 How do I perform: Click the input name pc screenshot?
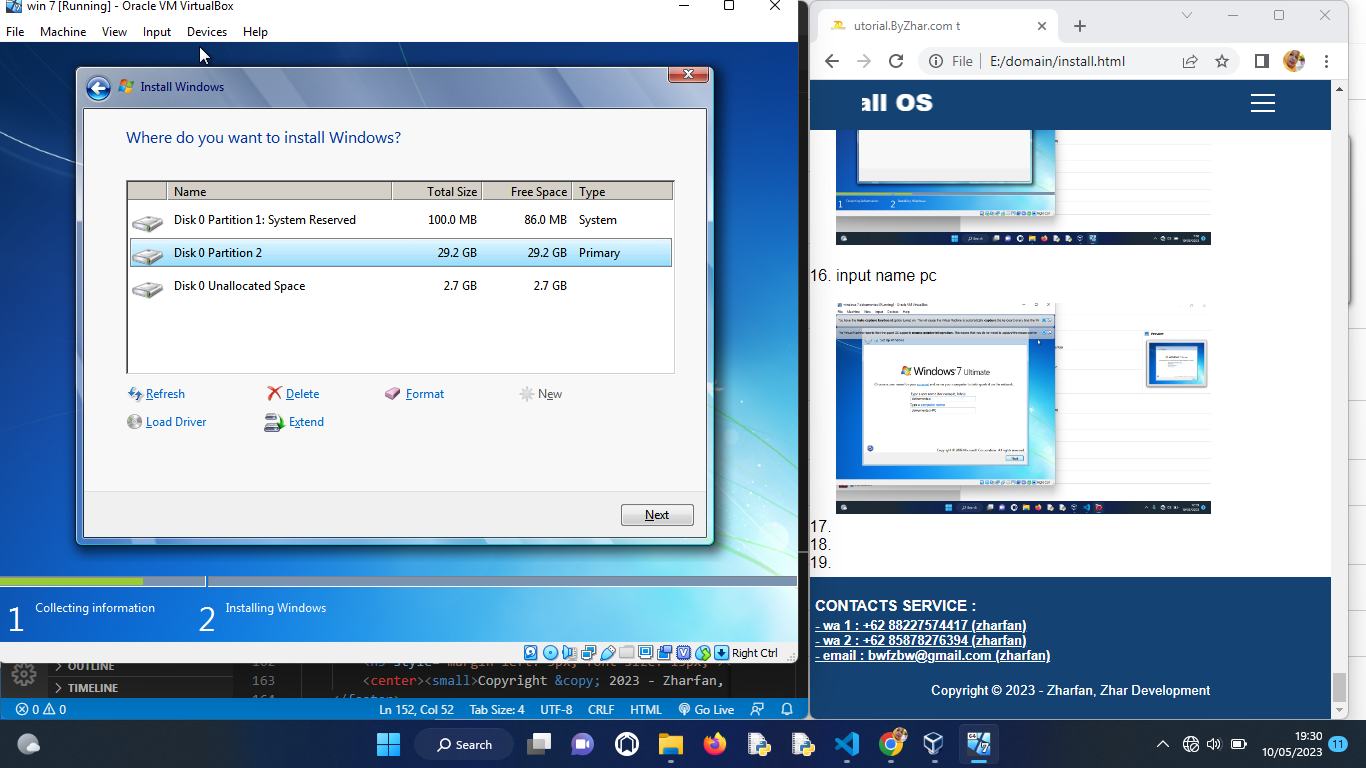pyautogui.click(x=1023, y=408)
